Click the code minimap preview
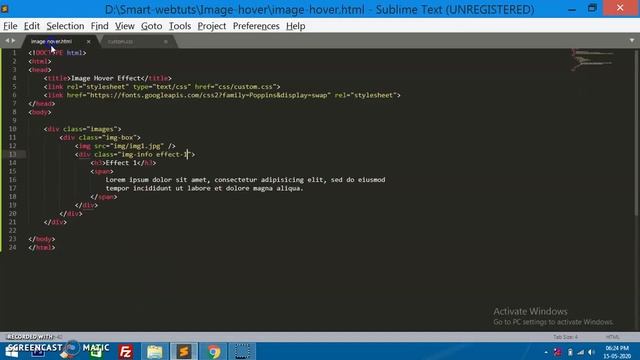640x360 pixels. (592, 60)
